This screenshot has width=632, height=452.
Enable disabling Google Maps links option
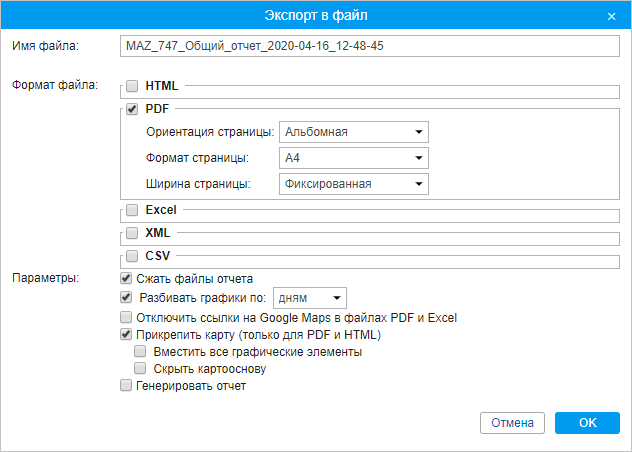tap(126, 317)
